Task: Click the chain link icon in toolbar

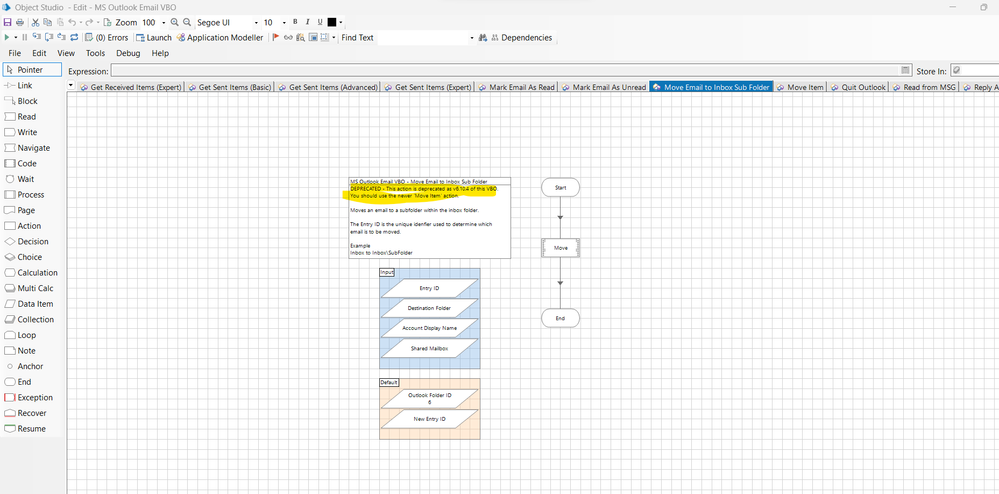Action: [288, 38]
